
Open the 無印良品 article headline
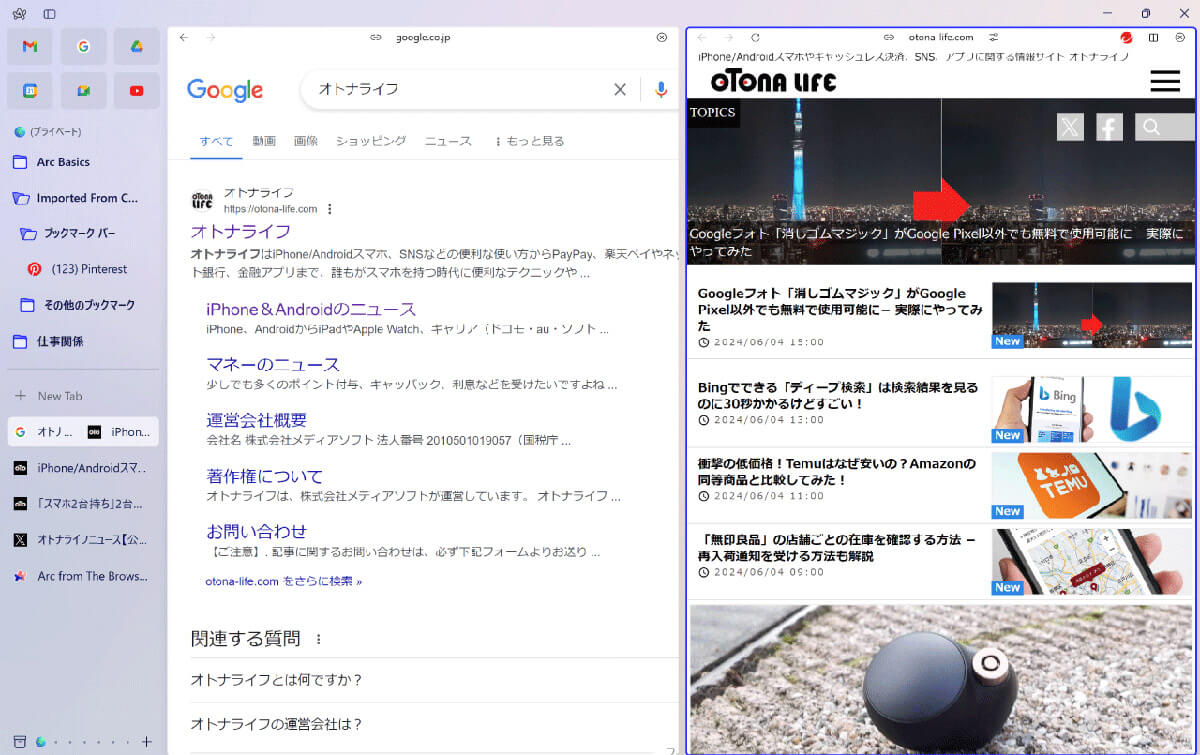[836, 548]
